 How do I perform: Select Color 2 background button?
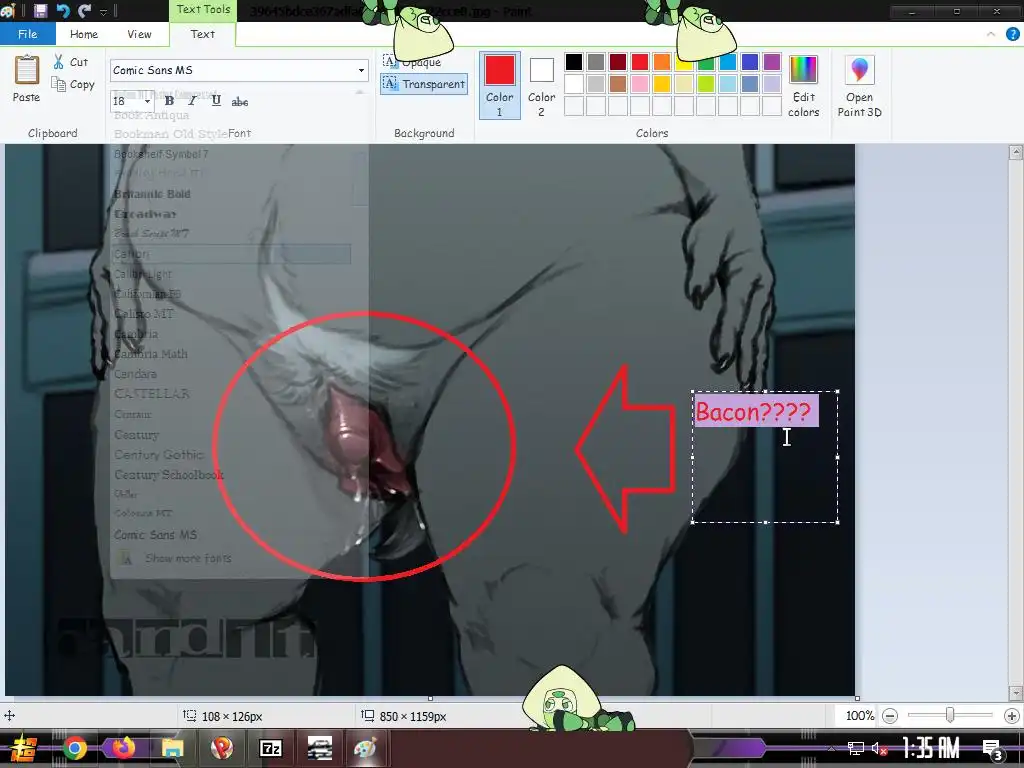click(x=541, y=85)
